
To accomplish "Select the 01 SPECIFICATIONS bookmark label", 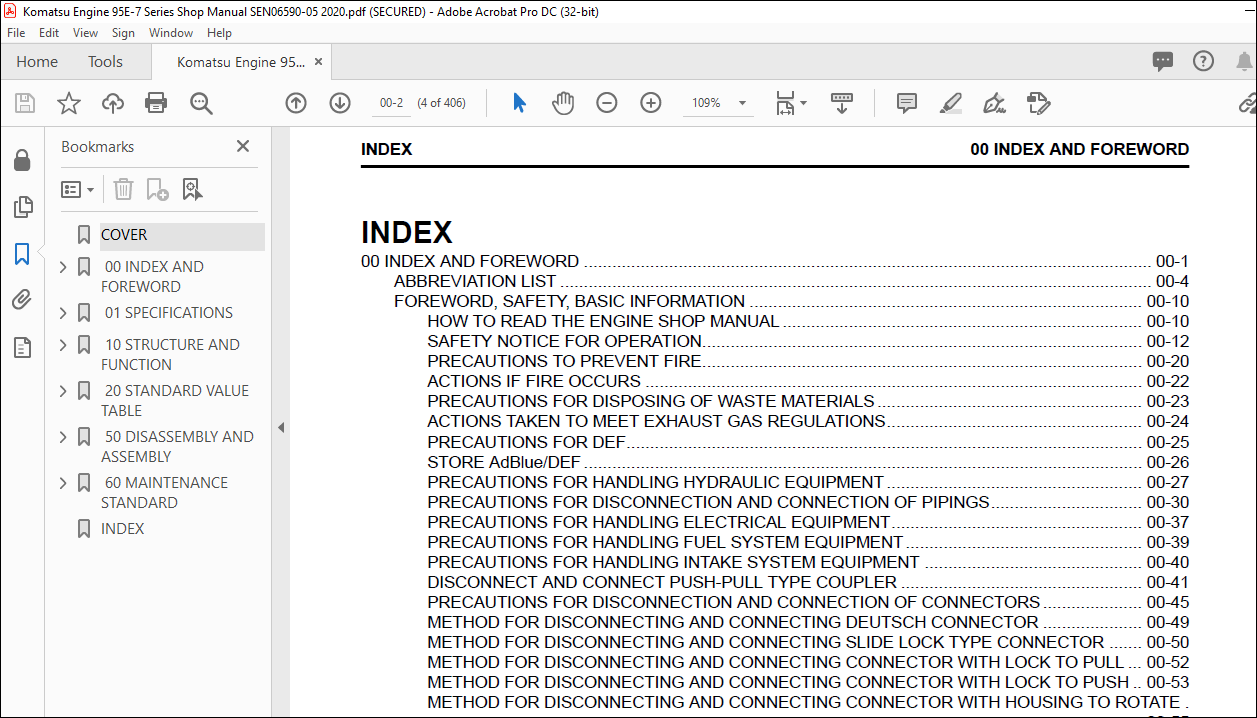I will 169,313.
